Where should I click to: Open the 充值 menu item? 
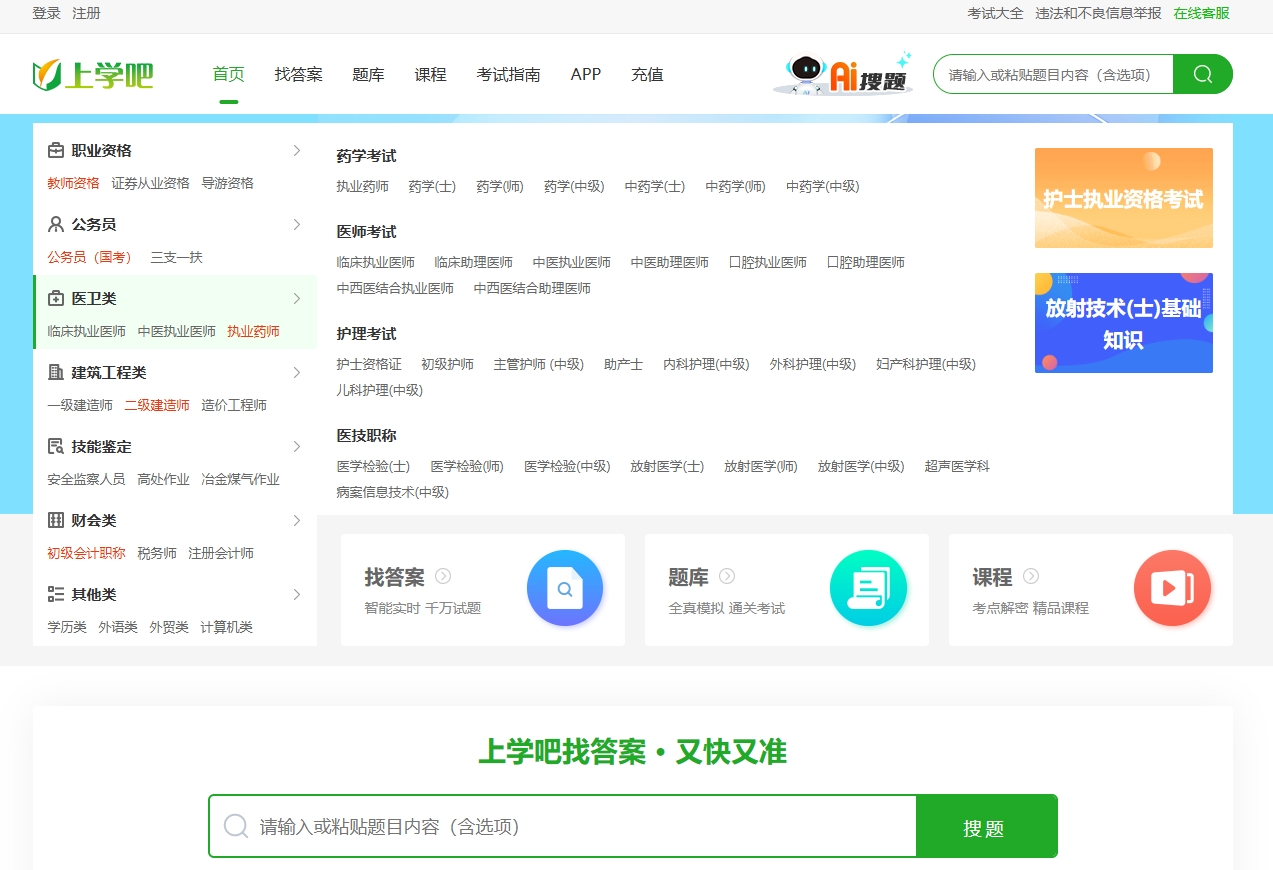(646, 74)
